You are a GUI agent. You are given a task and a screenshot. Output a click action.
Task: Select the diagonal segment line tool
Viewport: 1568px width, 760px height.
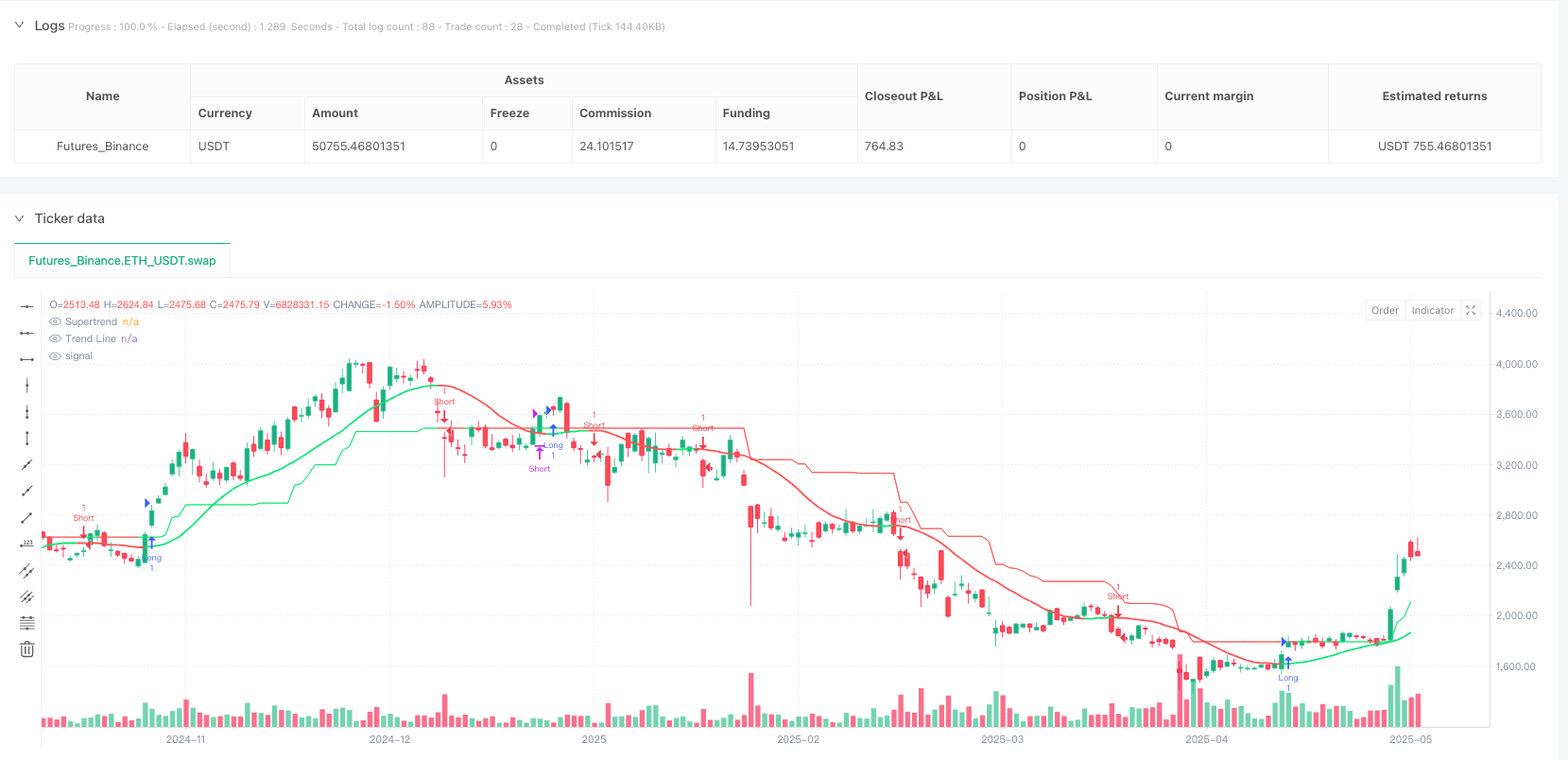27,517
